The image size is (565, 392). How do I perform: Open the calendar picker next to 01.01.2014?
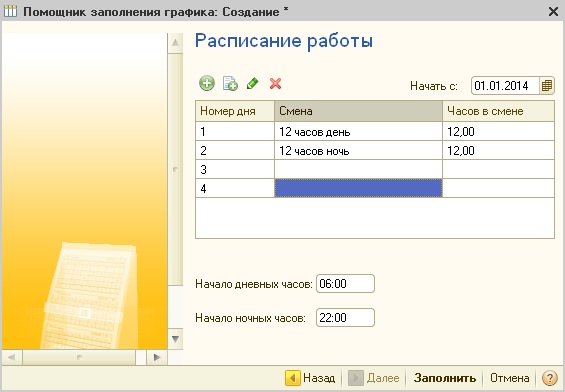[x=547, y=86]
